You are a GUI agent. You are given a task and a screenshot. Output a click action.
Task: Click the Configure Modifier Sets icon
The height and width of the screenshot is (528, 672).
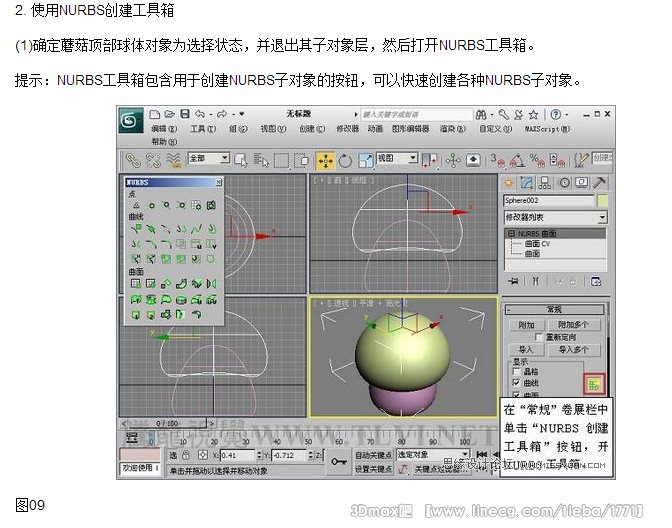point(596,282)
